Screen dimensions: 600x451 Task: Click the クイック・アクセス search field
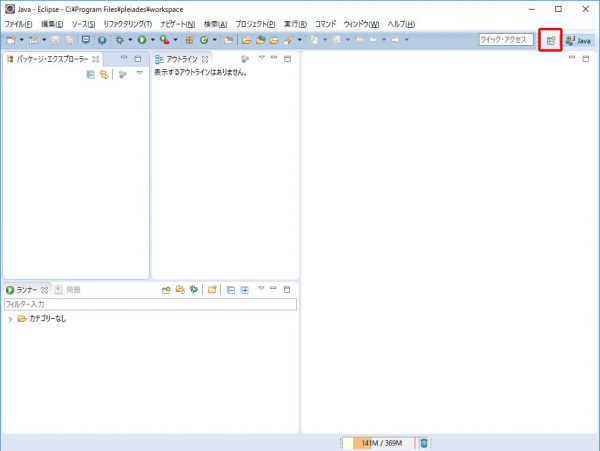pos(504,40)
